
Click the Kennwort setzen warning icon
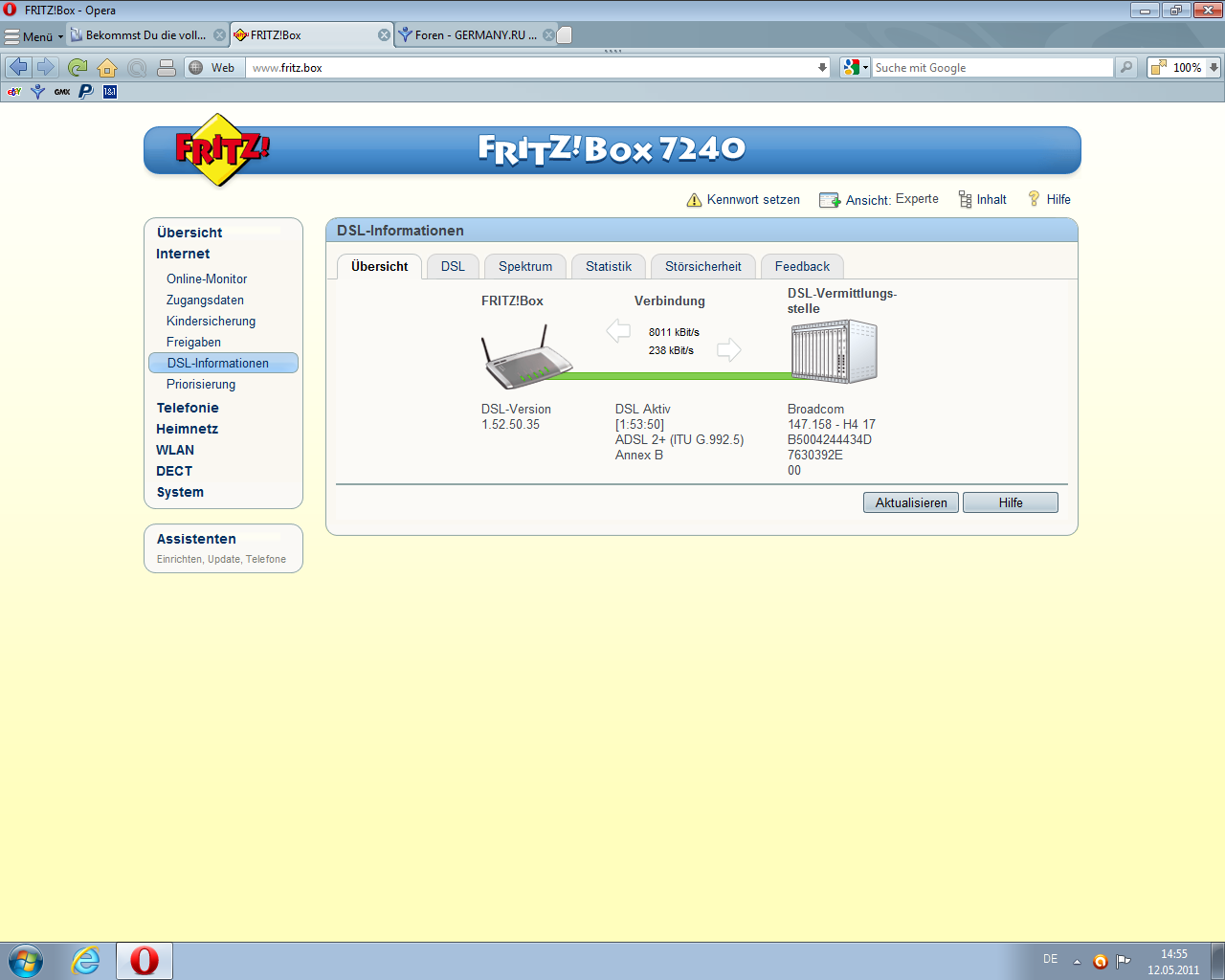(694, 200)
